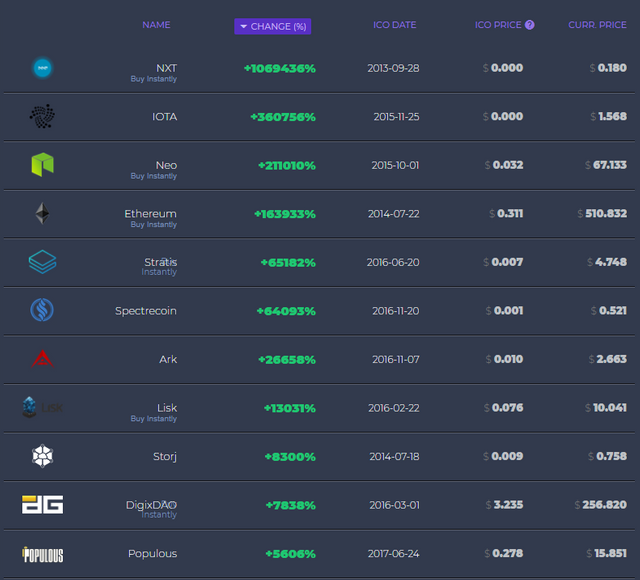
Task: Open the Storj coin name
Action: pos(165,456)
